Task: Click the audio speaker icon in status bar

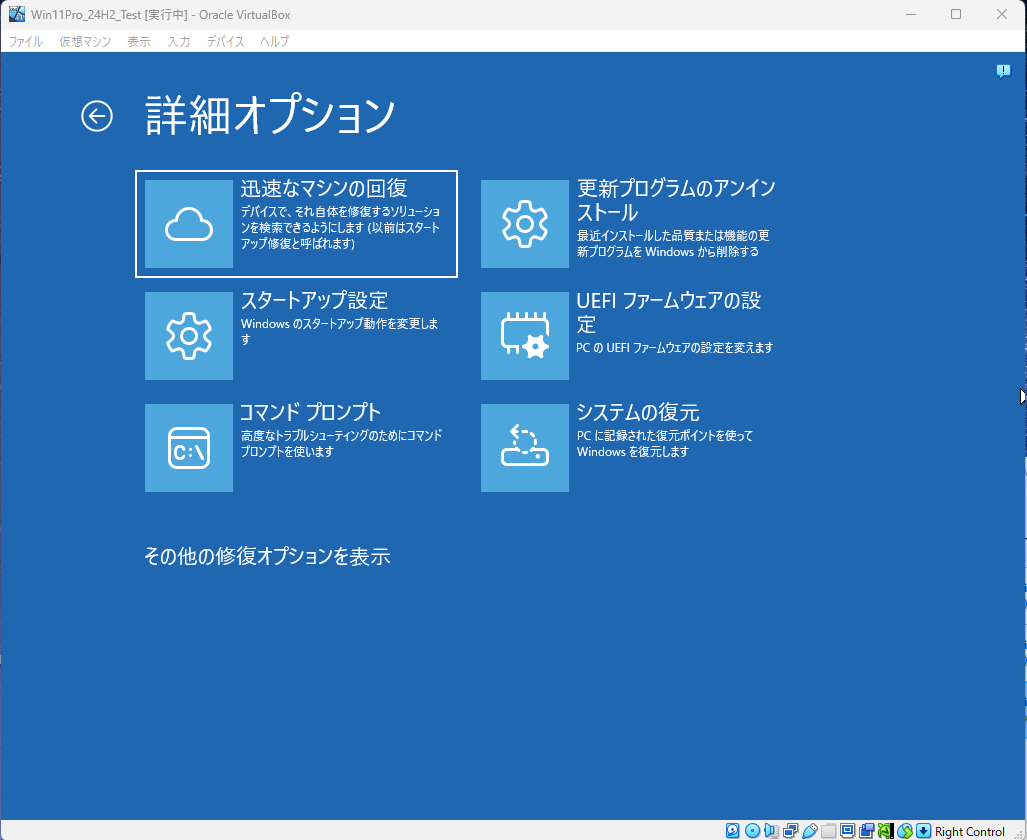Action: (x=771, y=831)
